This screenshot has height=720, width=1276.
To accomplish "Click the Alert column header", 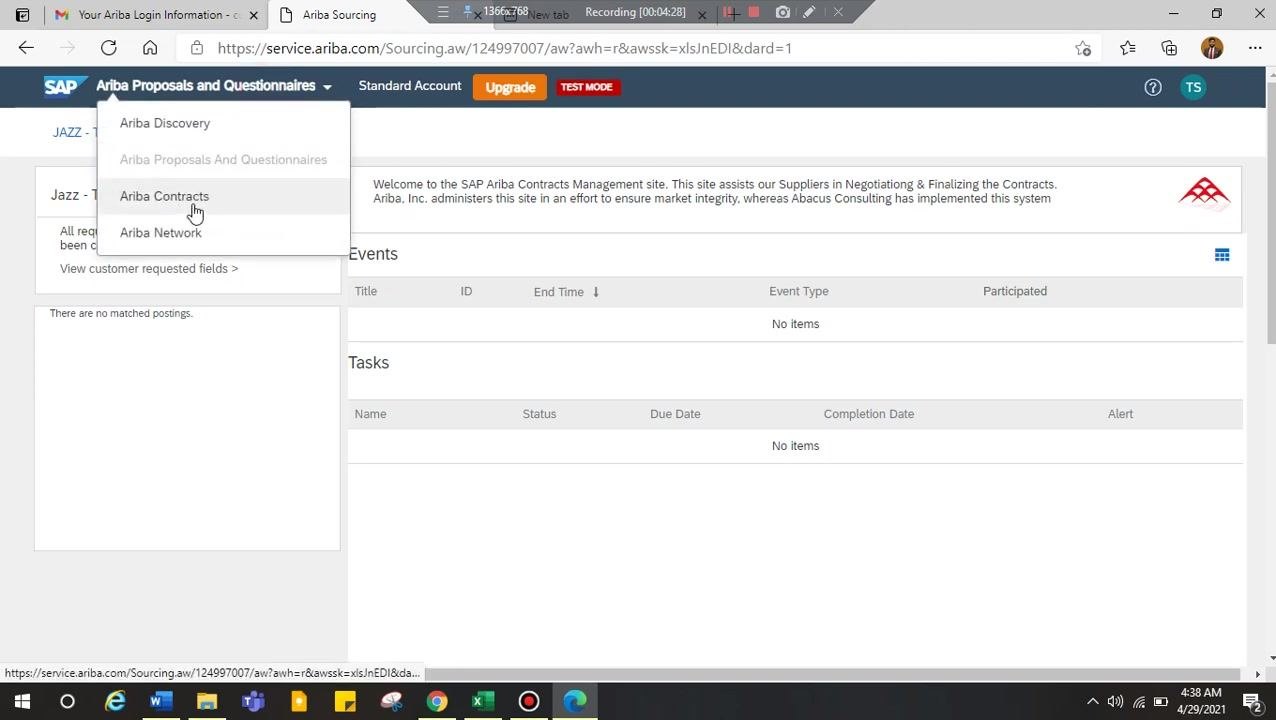I will click(1120, 414).
